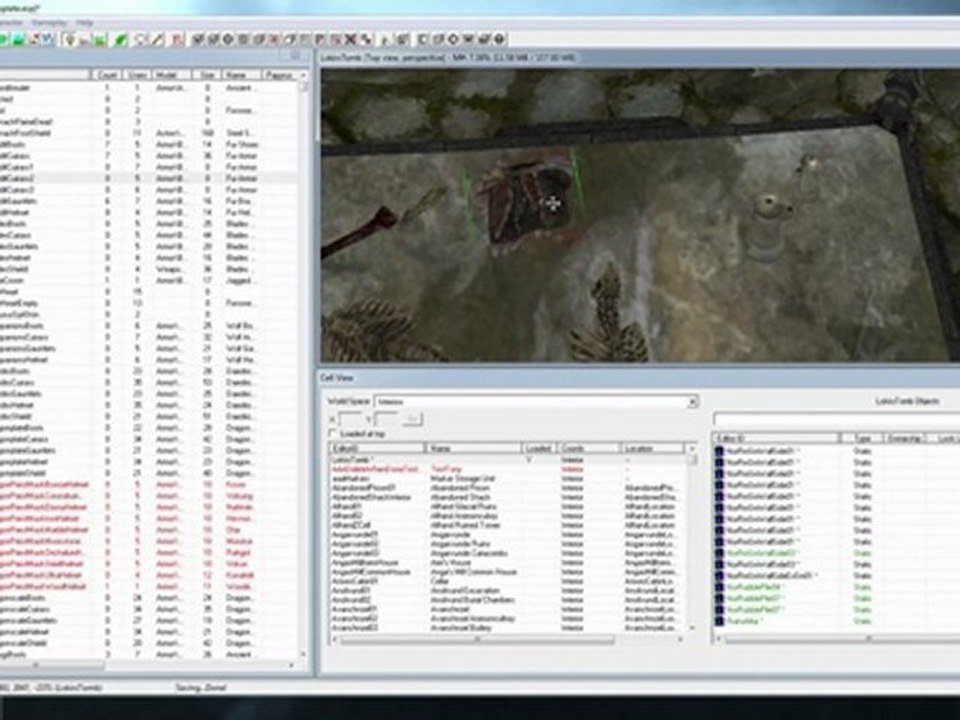Screen dimensions: 960x720
Task: Select the Ansilvund Excavation cell row
Action: 508,591
